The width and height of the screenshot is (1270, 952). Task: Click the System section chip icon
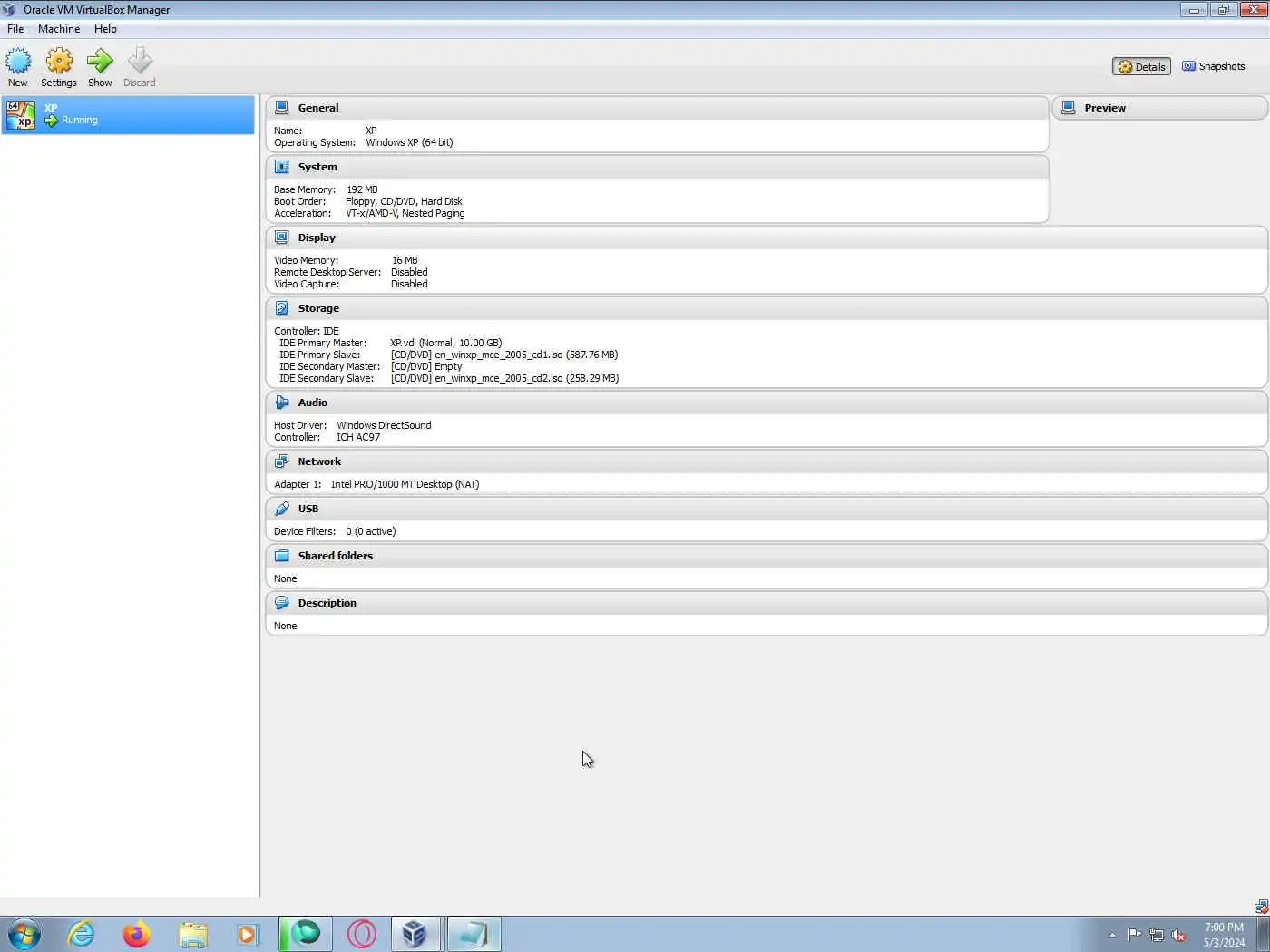pos(282,167)
